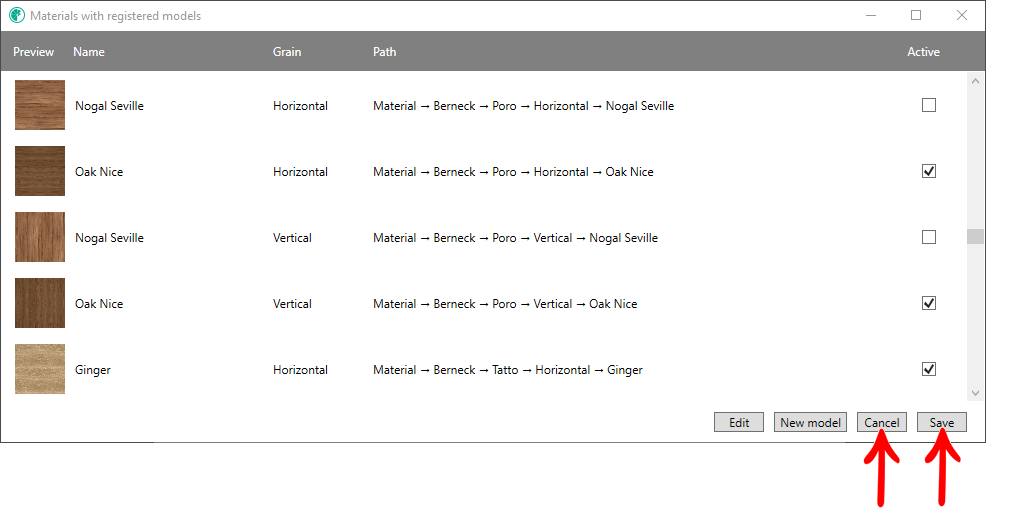The height and width of the screenshot is (530, 1024).
Task: Enable Active for Nogal Seville Horizontal
Action: tap(929, 105)
